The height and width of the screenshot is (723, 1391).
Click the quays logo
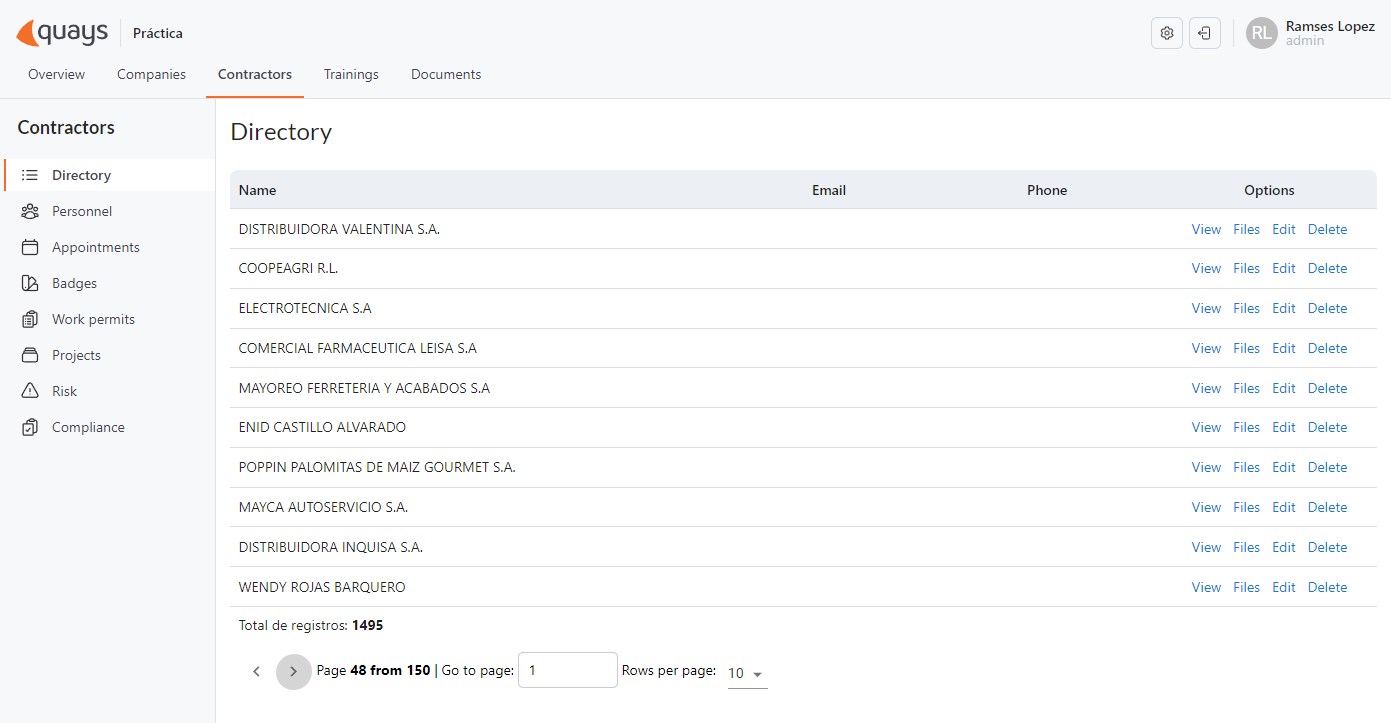click(x=62, y=32)
